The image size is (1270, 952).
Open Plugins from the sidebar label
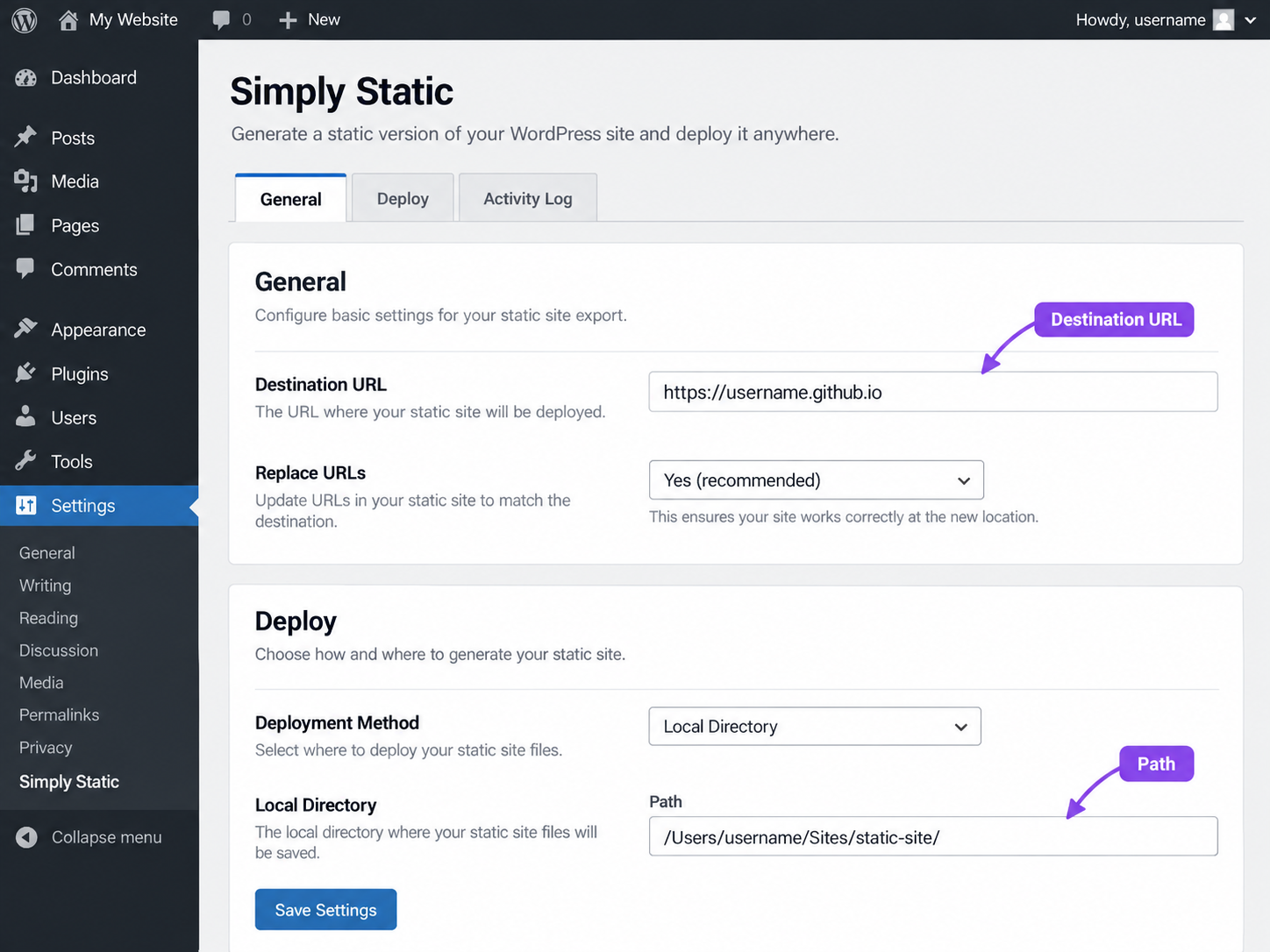(x=80, y=373)
